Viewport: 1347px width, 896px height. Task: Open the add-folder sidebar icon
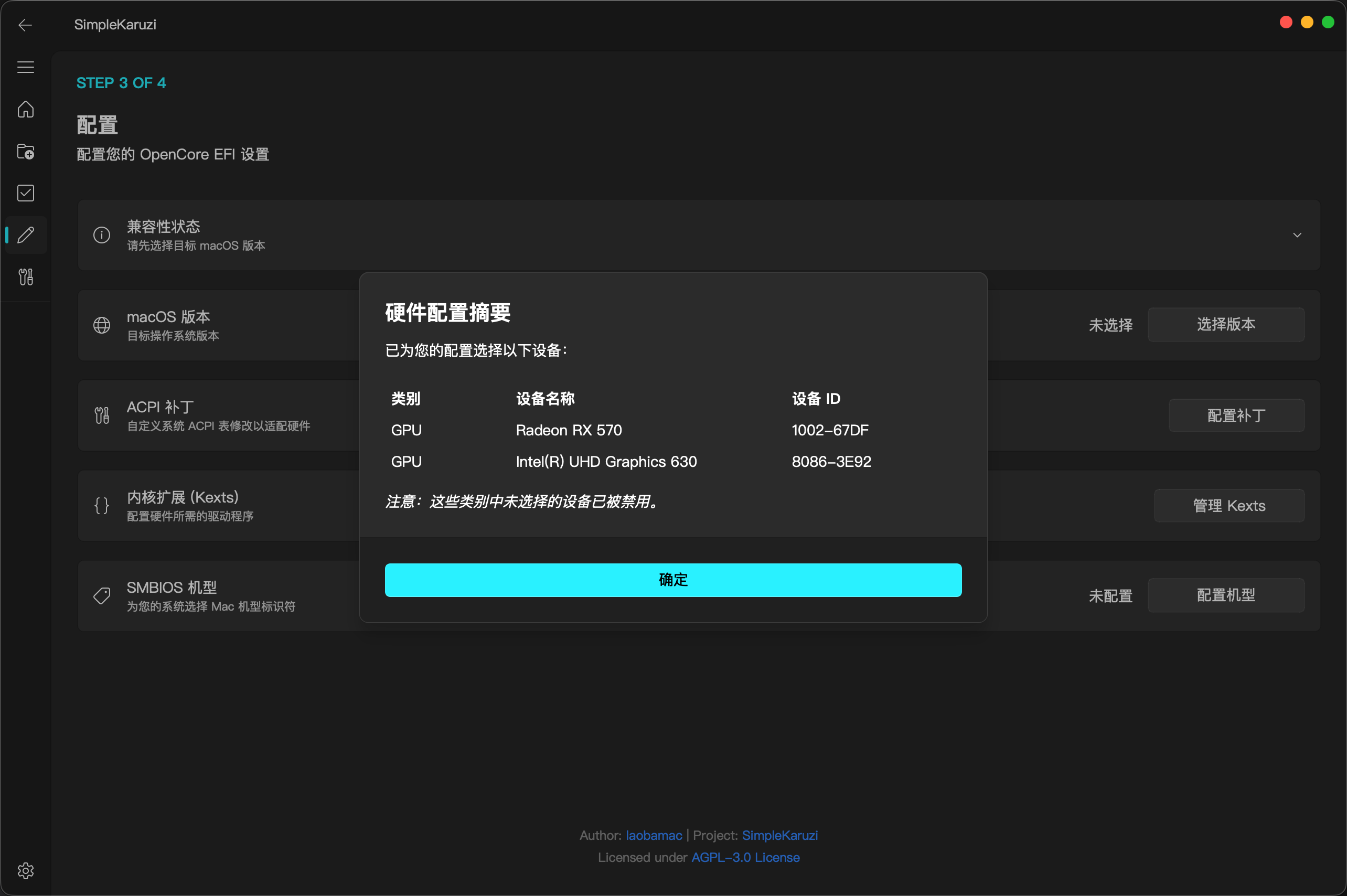(26, 152)
